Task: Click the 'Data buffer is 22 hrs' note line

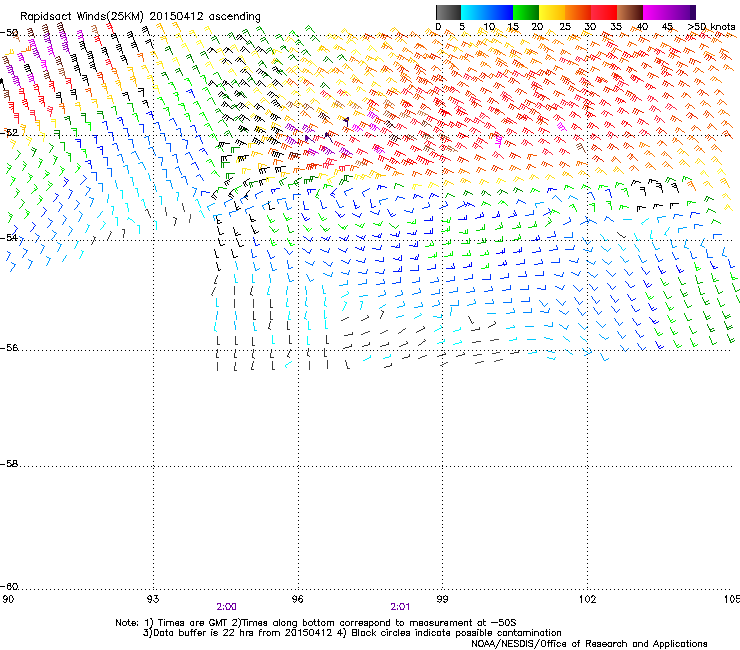Action: 352,633
